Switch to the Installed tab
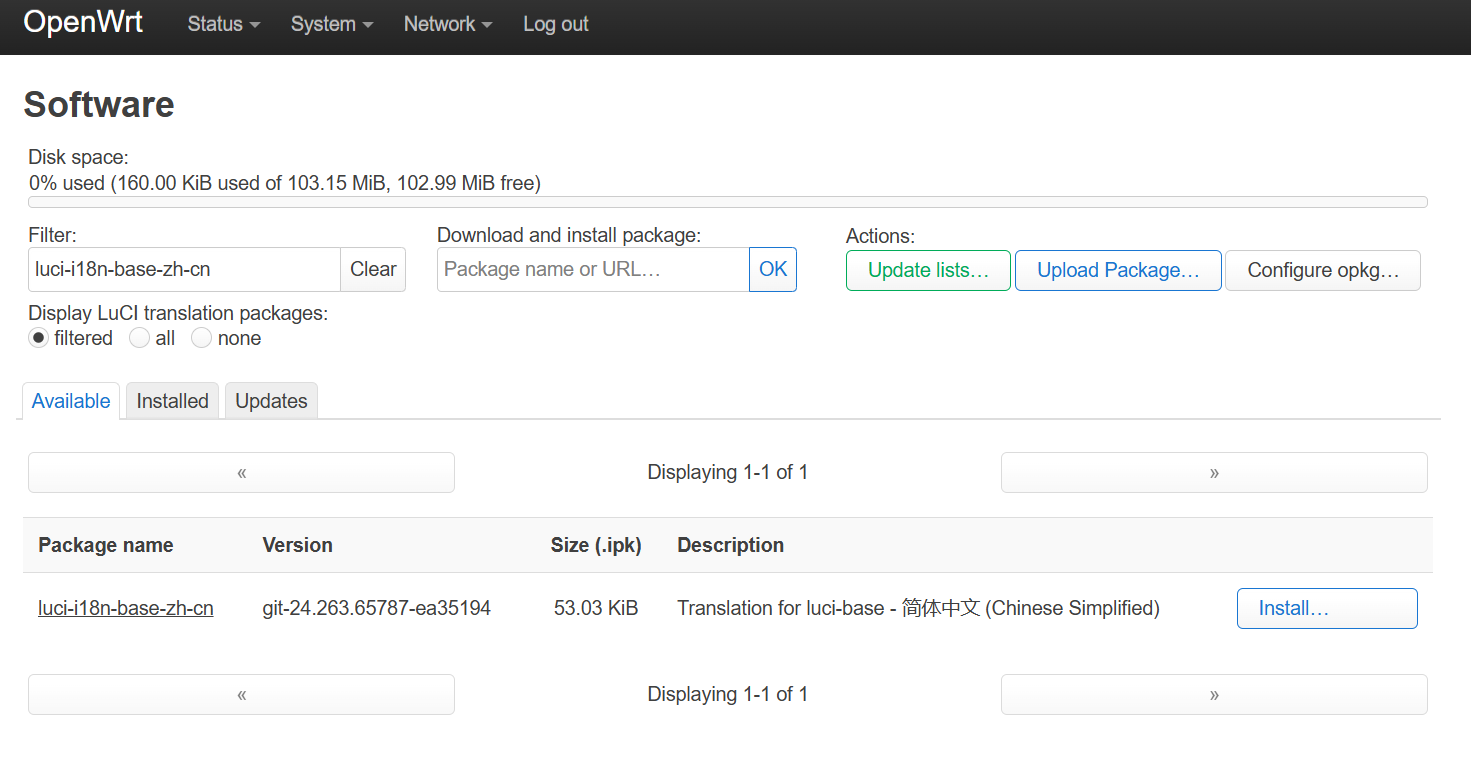Screen dimensions: 1471x766 (x=172, y=401)
